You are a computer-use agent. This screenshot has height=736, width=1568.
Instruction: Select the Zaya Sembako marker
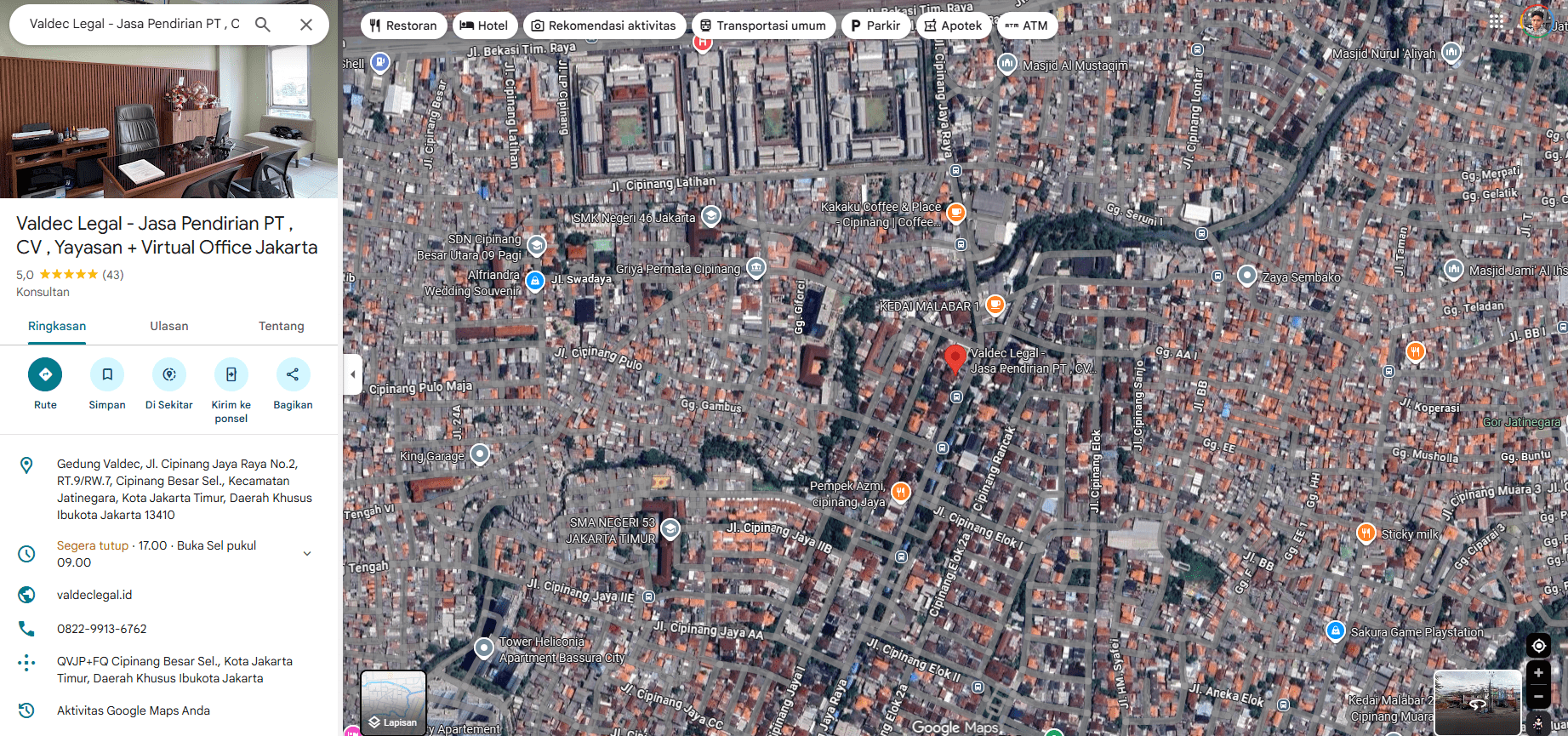click(1246, 276)
